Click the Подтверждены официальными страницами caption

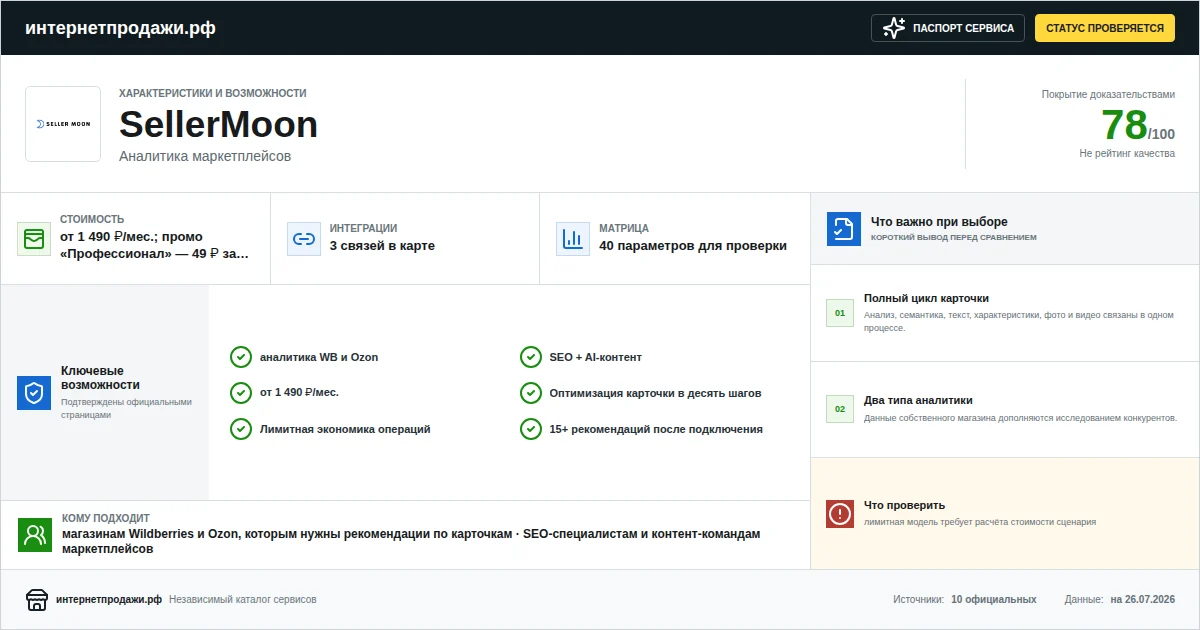pos(125,408)
